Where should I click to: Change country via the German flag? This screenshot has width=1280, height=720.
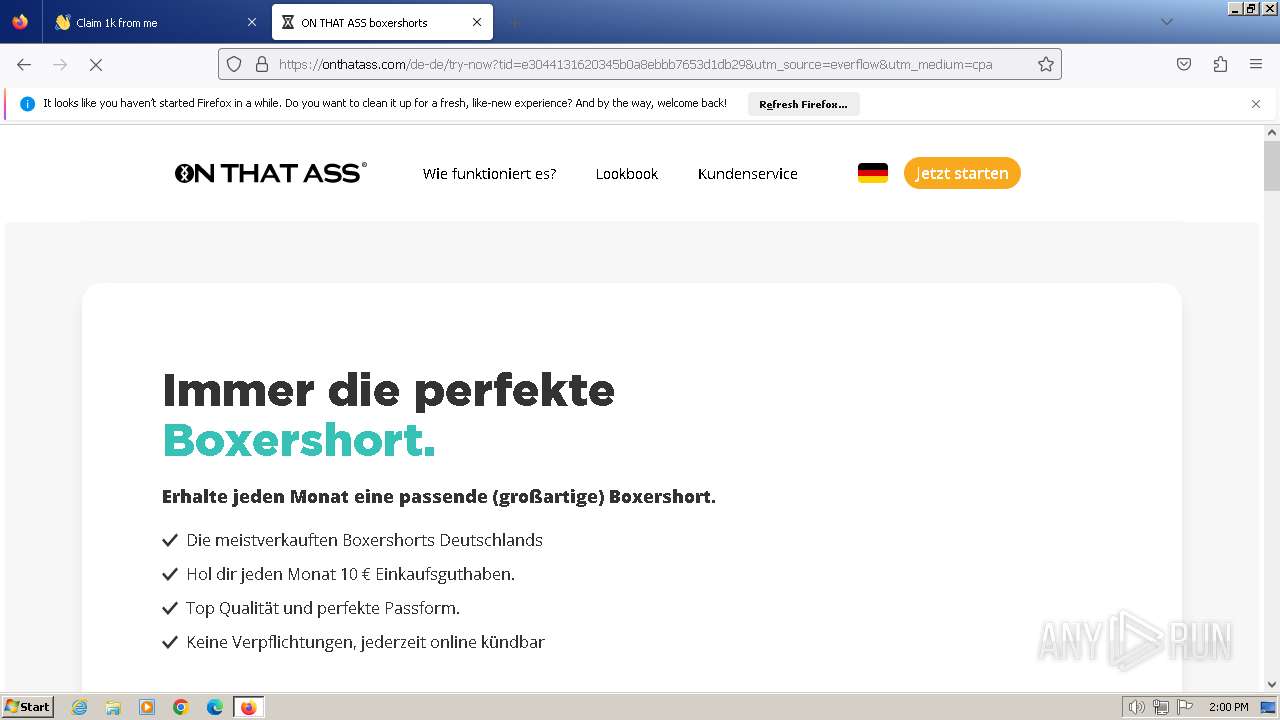[x=873, y=173]
